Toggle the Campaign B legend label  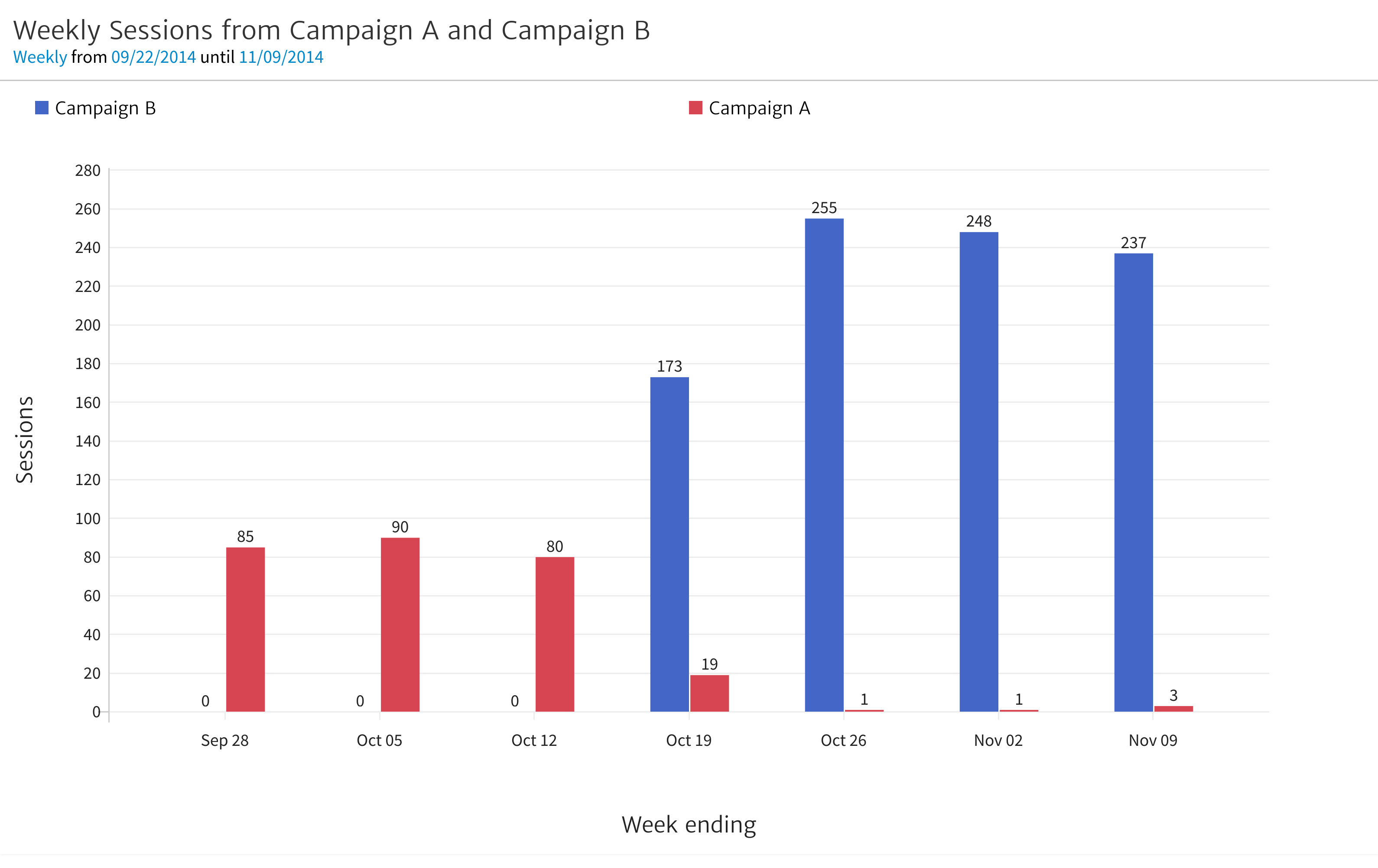tap(105, 108)
